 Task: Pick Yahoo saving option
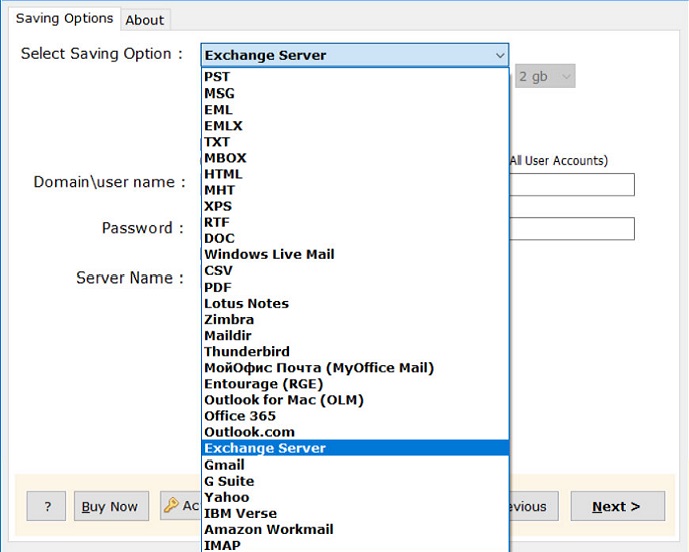pos(355,498)
